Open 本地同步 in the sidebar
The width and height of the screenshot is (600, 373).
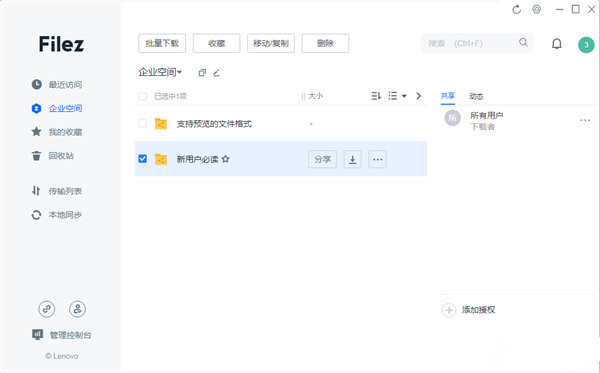[65, 215]
